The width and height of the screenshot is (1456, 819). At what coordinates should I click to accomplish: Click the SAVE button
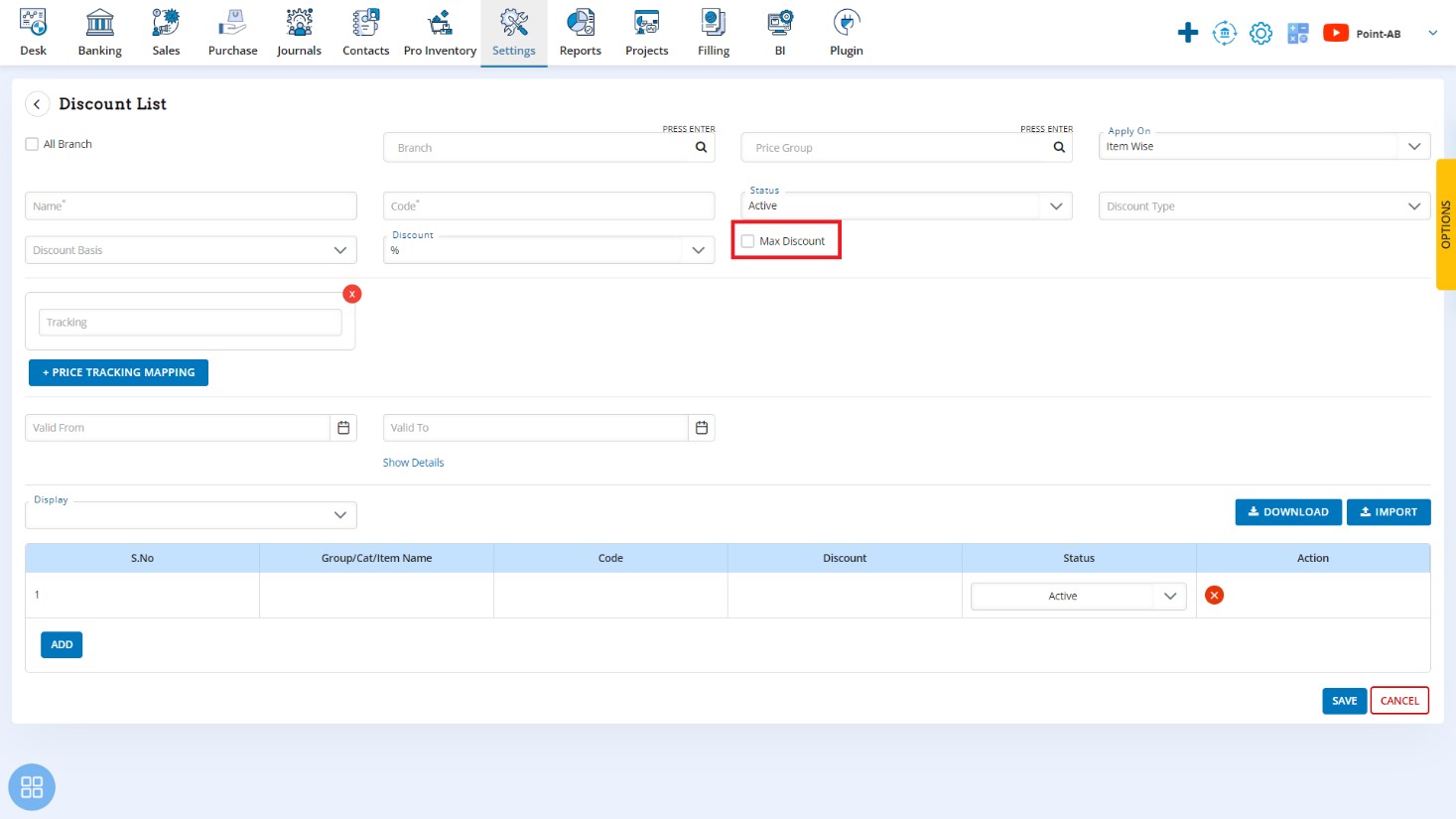(1345, 701)
